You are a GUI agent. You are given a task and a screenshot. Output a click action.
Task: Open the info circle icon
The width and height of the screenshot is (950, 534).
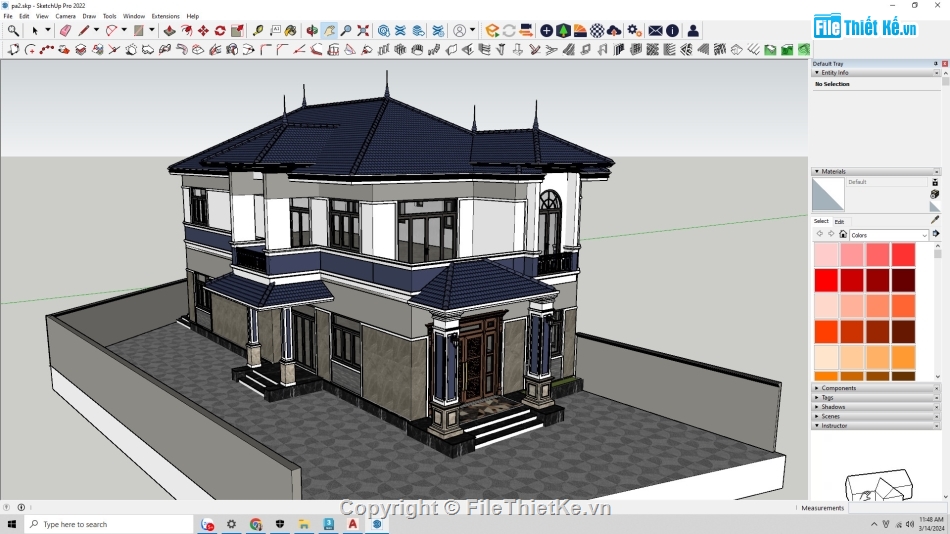672,30
